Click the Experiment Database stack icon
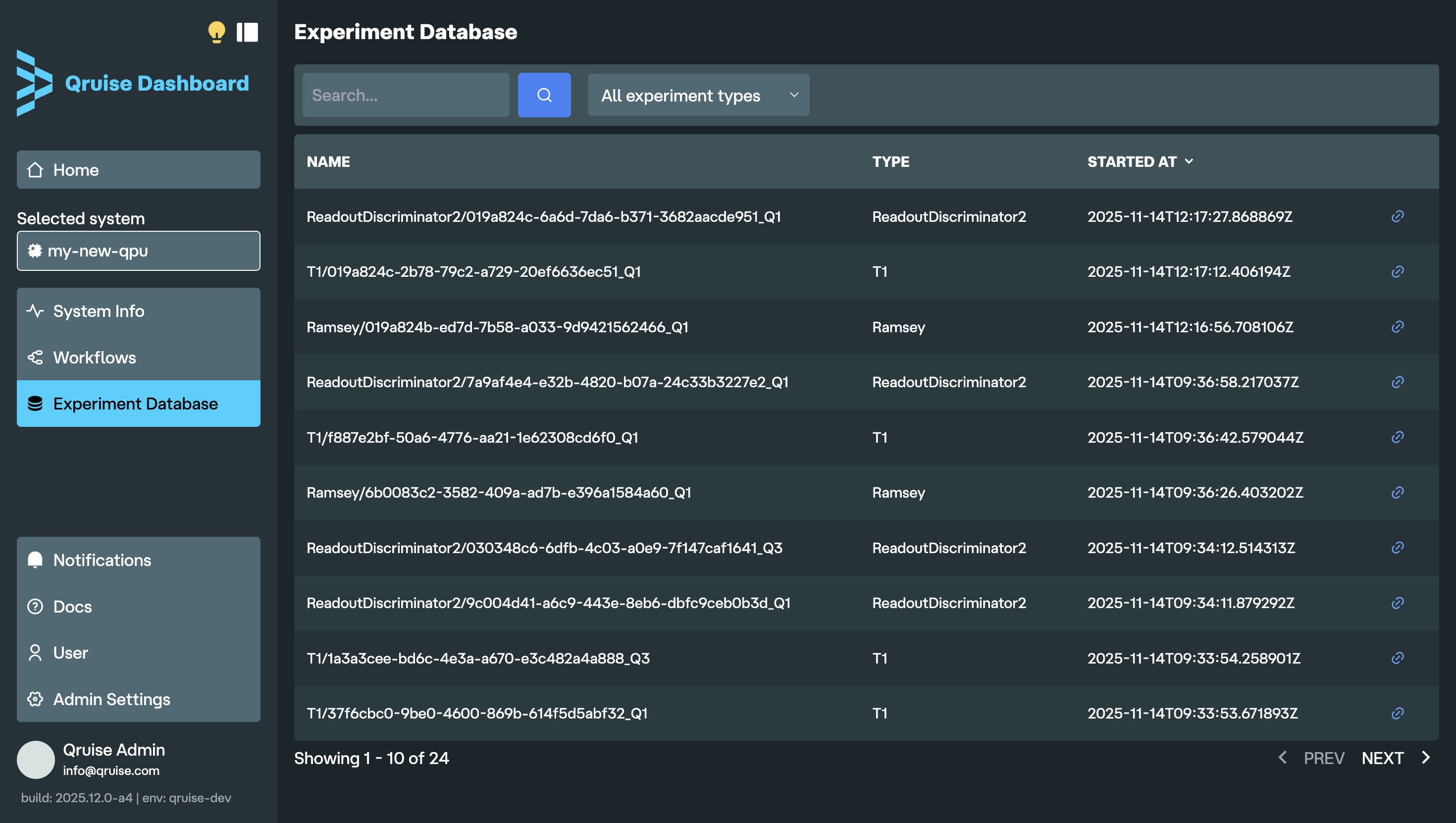 click(x=35, y=404)
